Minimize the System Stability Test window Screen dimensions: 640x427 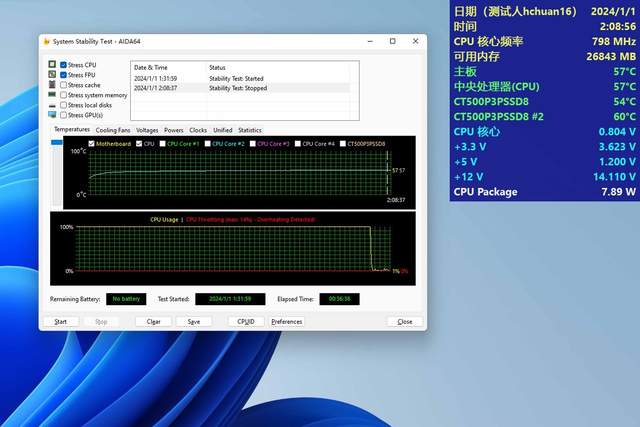[x=370, y=41]
